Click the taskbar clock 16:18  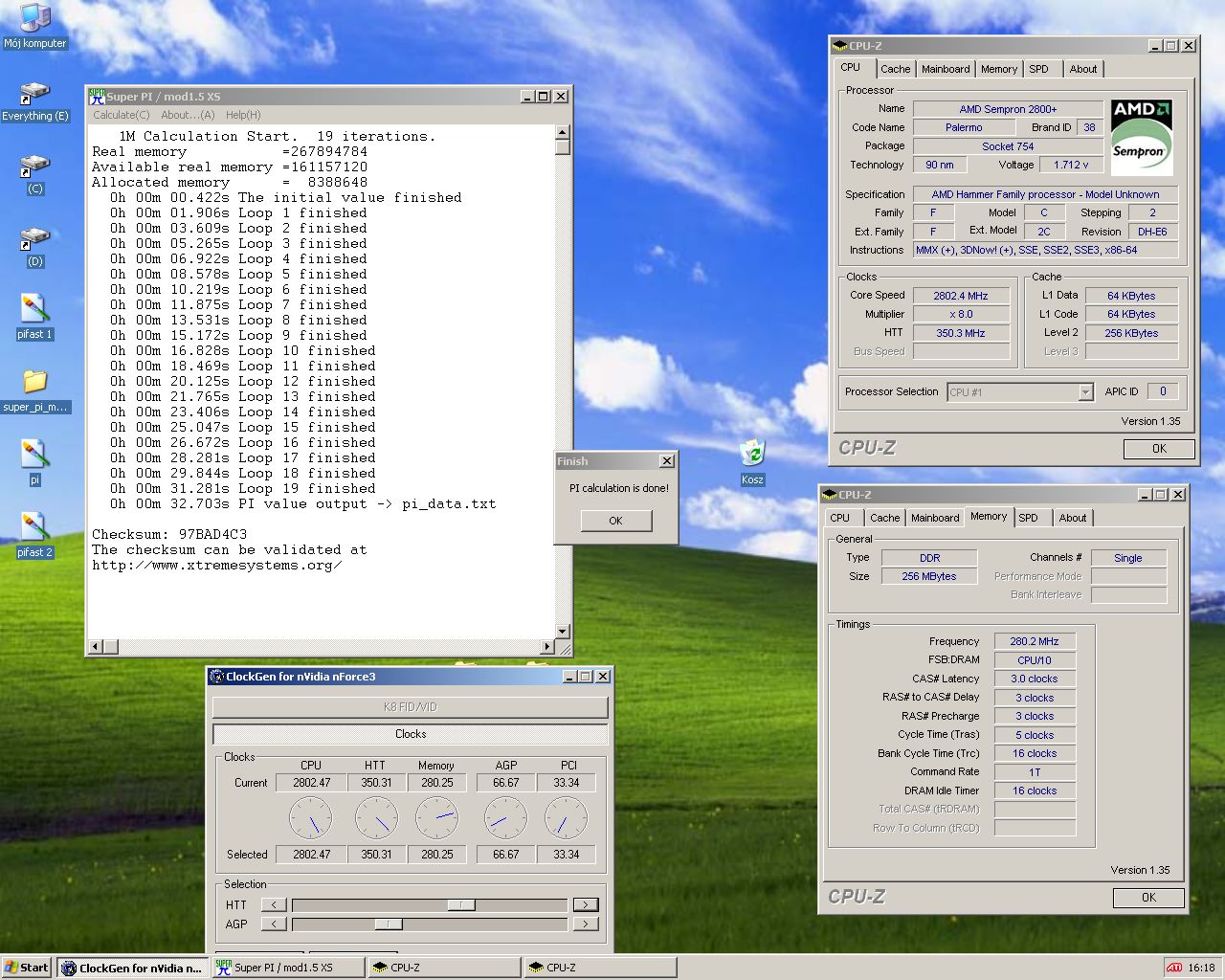click(1201, 968)
